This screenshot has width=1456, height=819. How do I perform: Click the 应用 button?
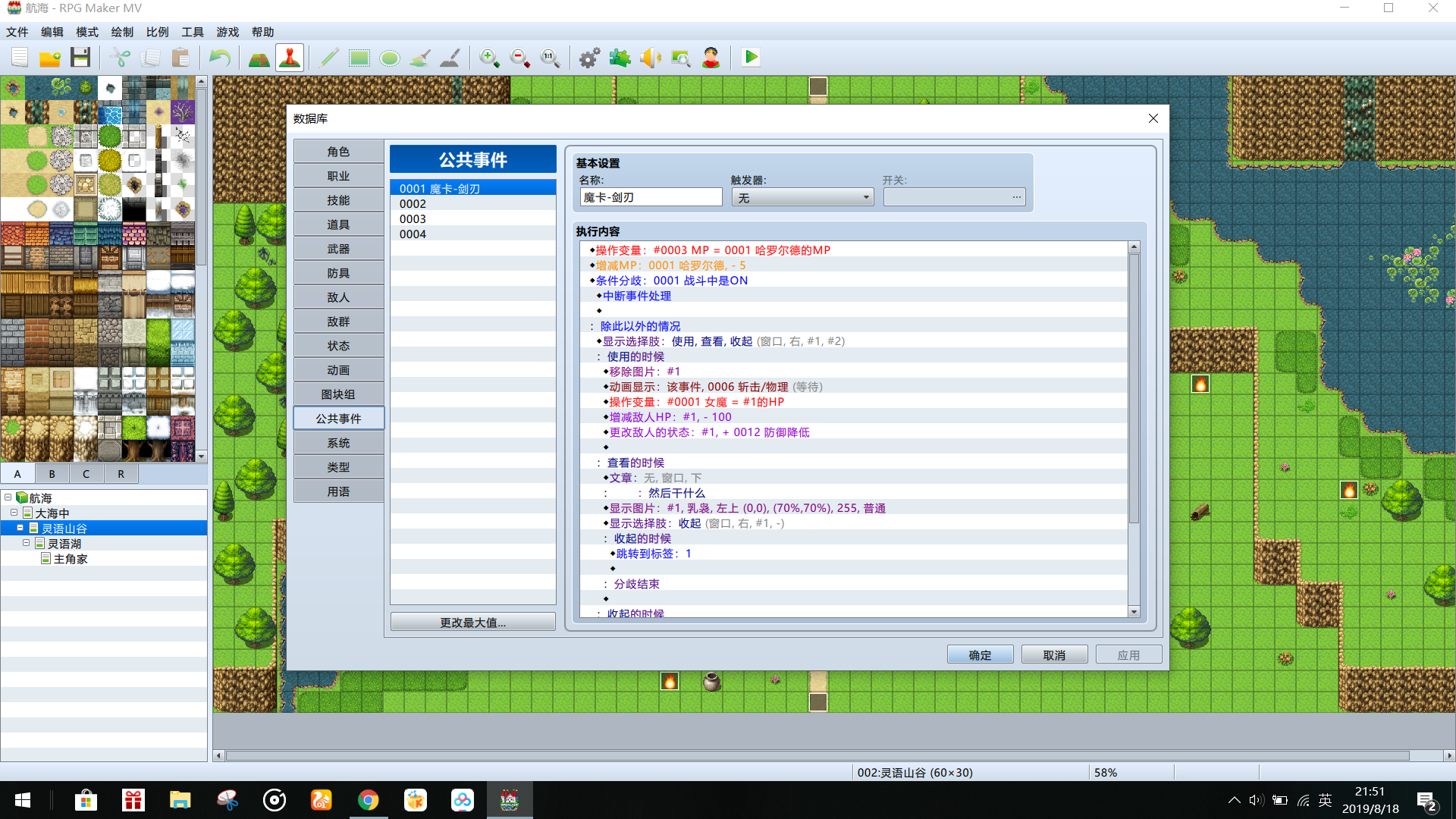pyautogui.click(x=1128, y=655)
